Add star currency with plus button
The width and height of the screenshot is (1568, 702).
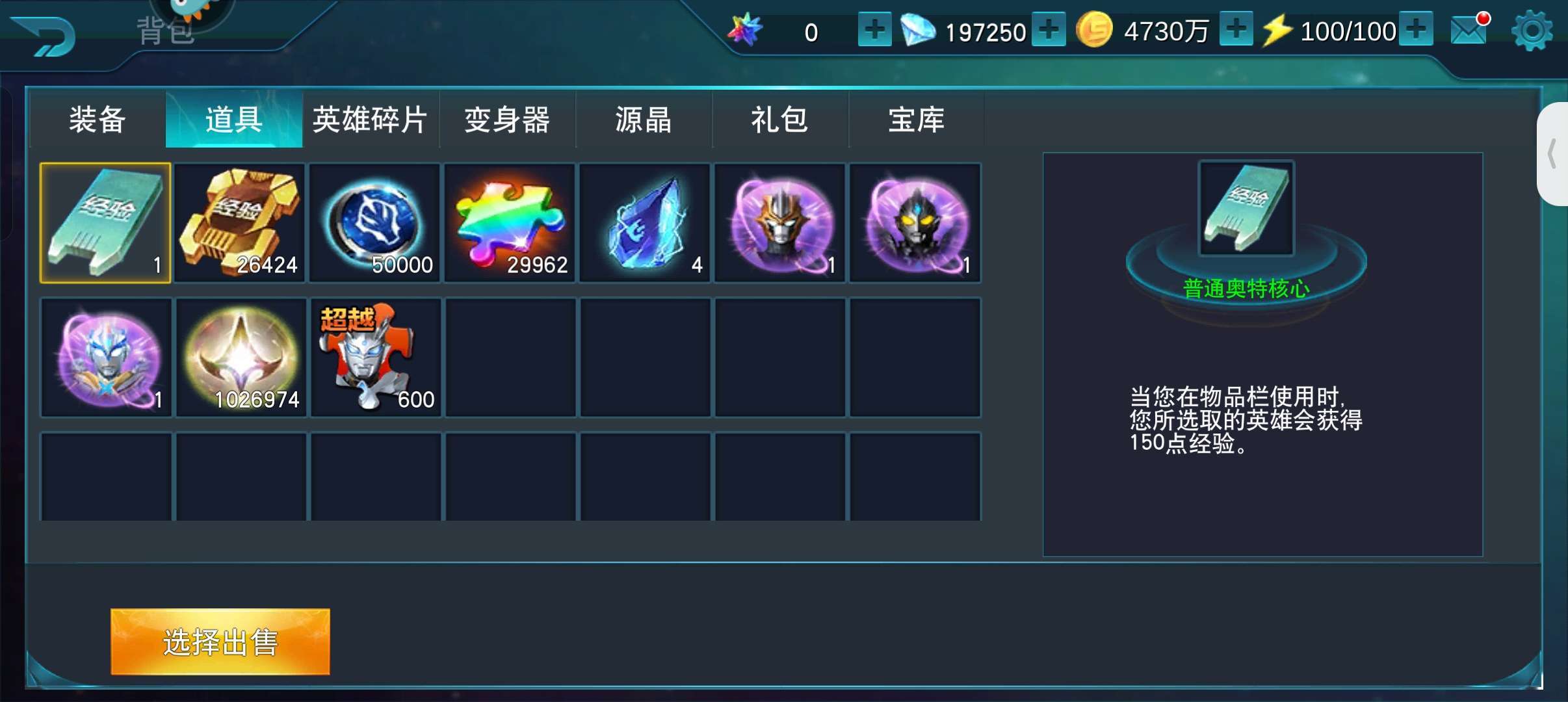pyautogui.click(x=874, y=29)
